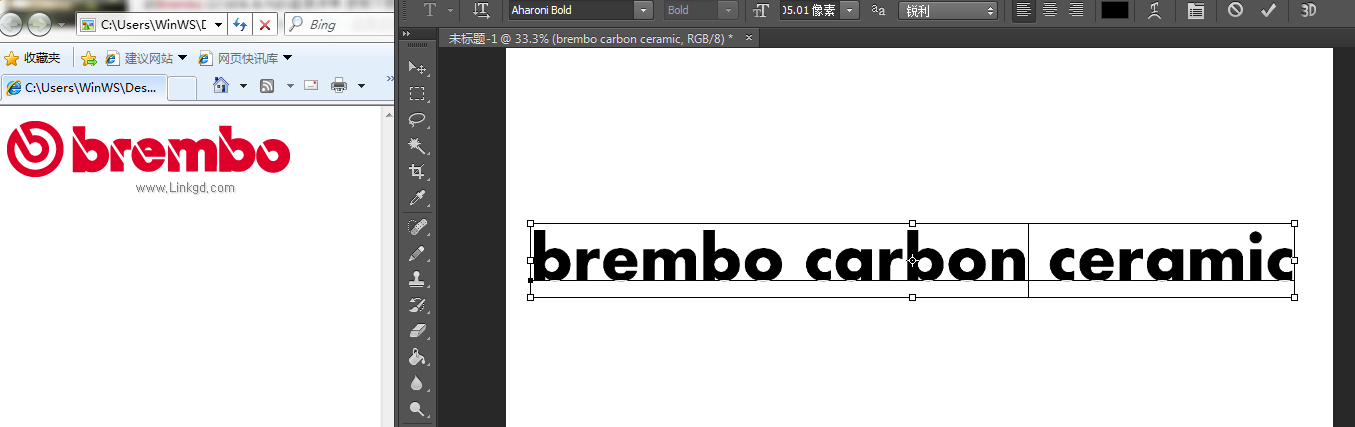Create warped text
1355x427 pixels.
(x=1155, y=10)
